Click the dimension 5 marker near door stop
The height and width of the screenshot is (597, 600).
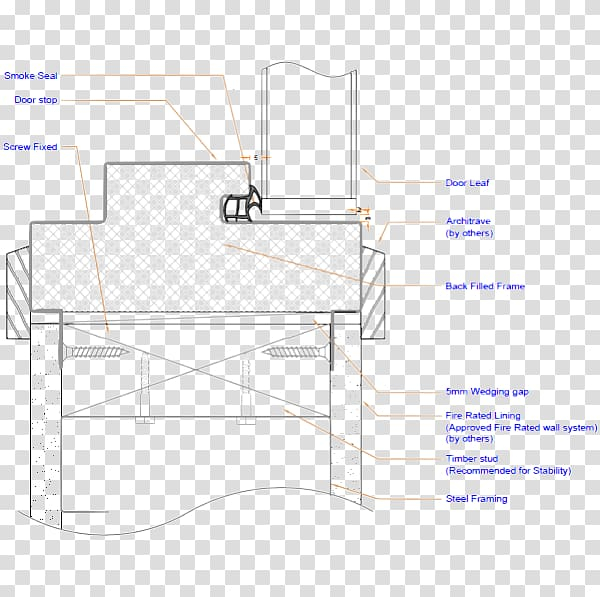point(256,158)
